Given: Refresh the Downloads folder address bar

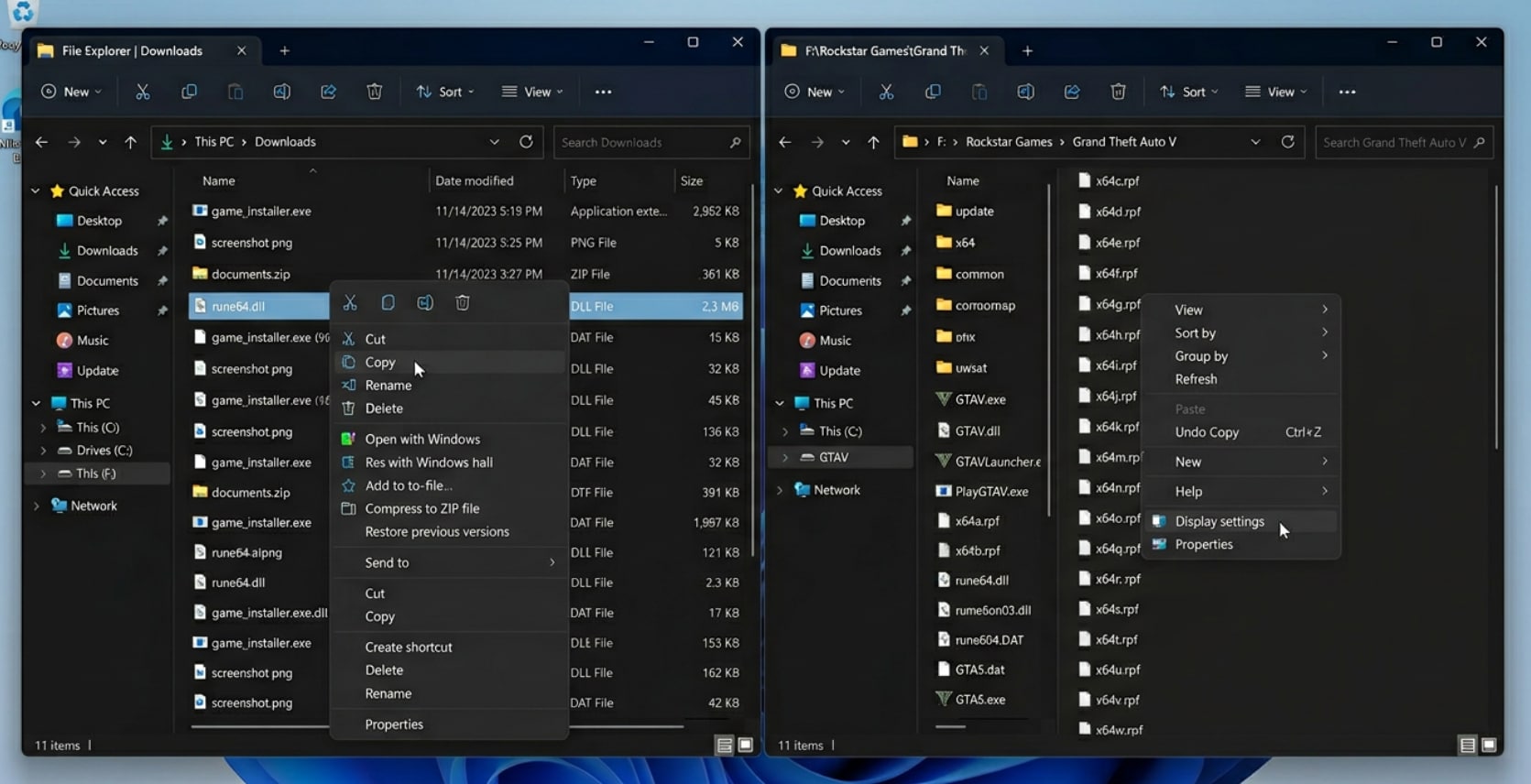Looking at the screenshot, I should pyautogui.click(x=526, y=142).
